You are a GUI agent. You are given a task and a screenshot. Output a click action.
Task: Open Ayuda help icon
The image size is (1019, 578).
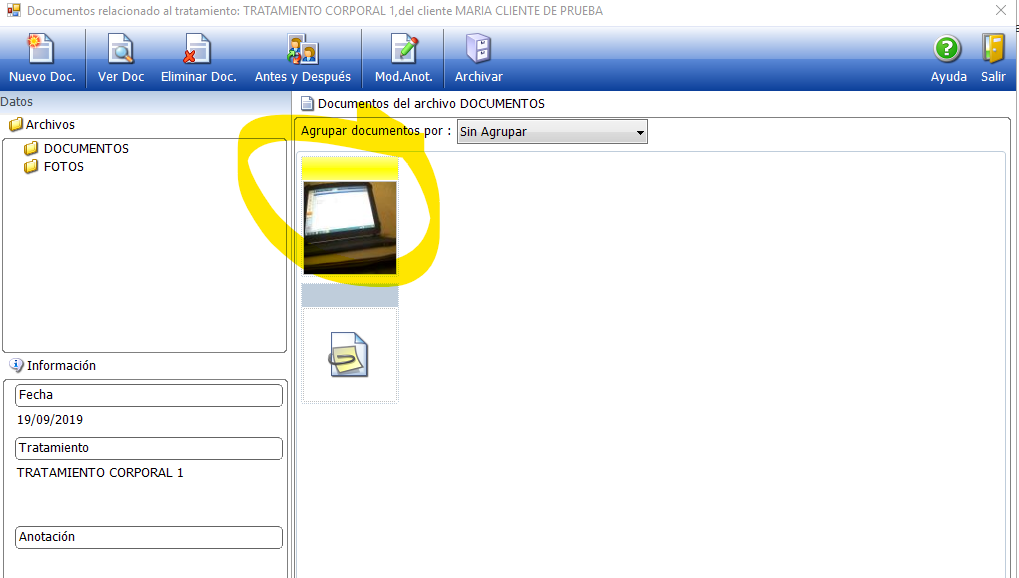coord(947,49)
